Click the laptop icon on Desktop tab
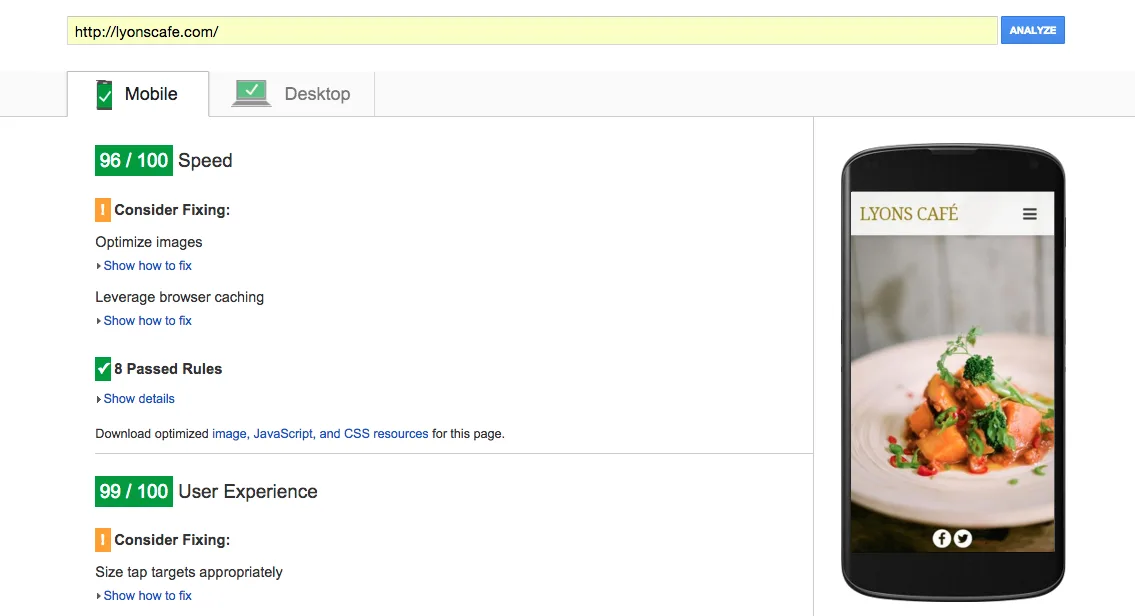The height and width of the screenshot is (616, 1135). [x=251, y=94]
